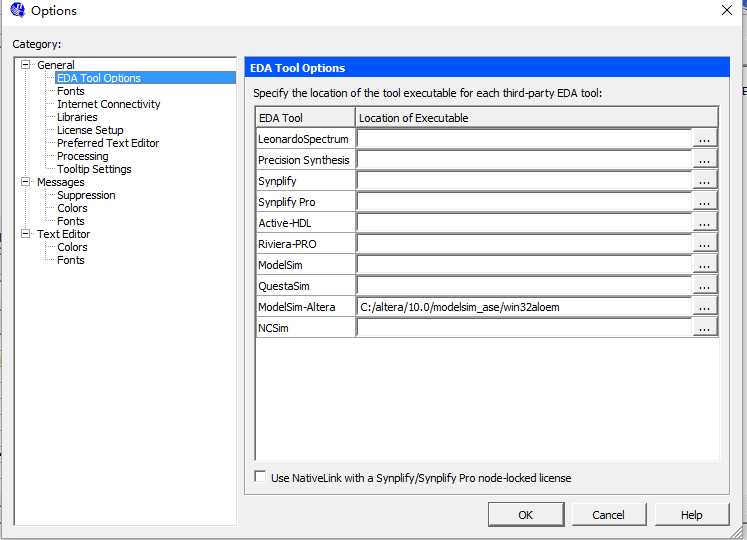Browse for QuestaSim executable location

(705, 286)
